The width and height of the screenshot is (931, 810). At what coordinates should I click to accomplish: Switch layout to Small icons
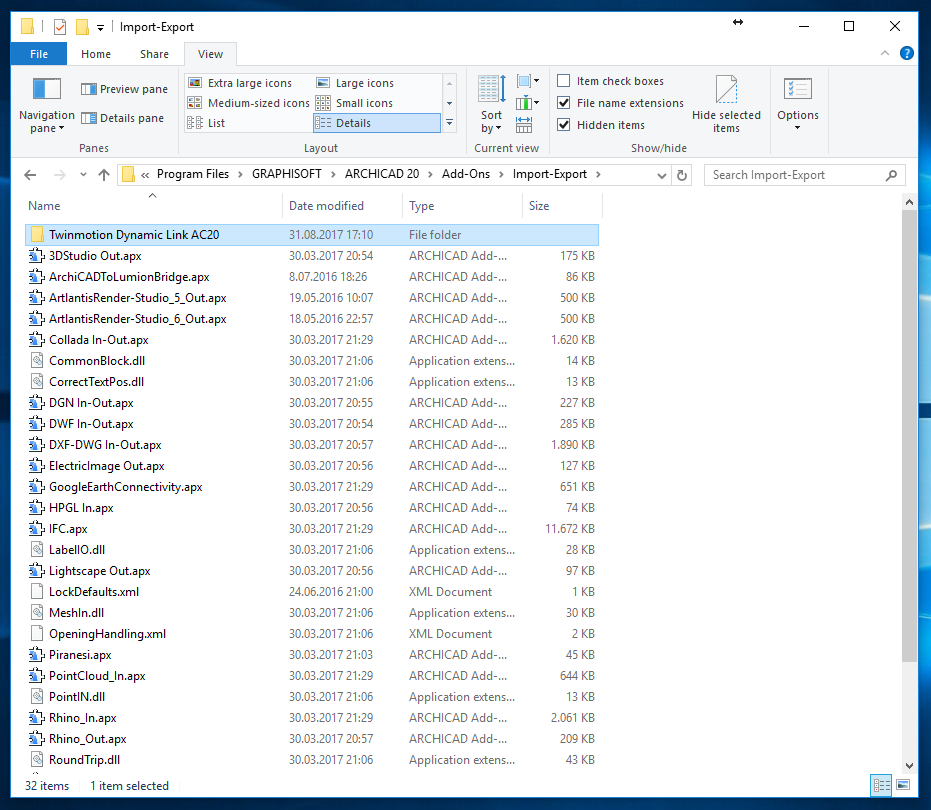354,103
